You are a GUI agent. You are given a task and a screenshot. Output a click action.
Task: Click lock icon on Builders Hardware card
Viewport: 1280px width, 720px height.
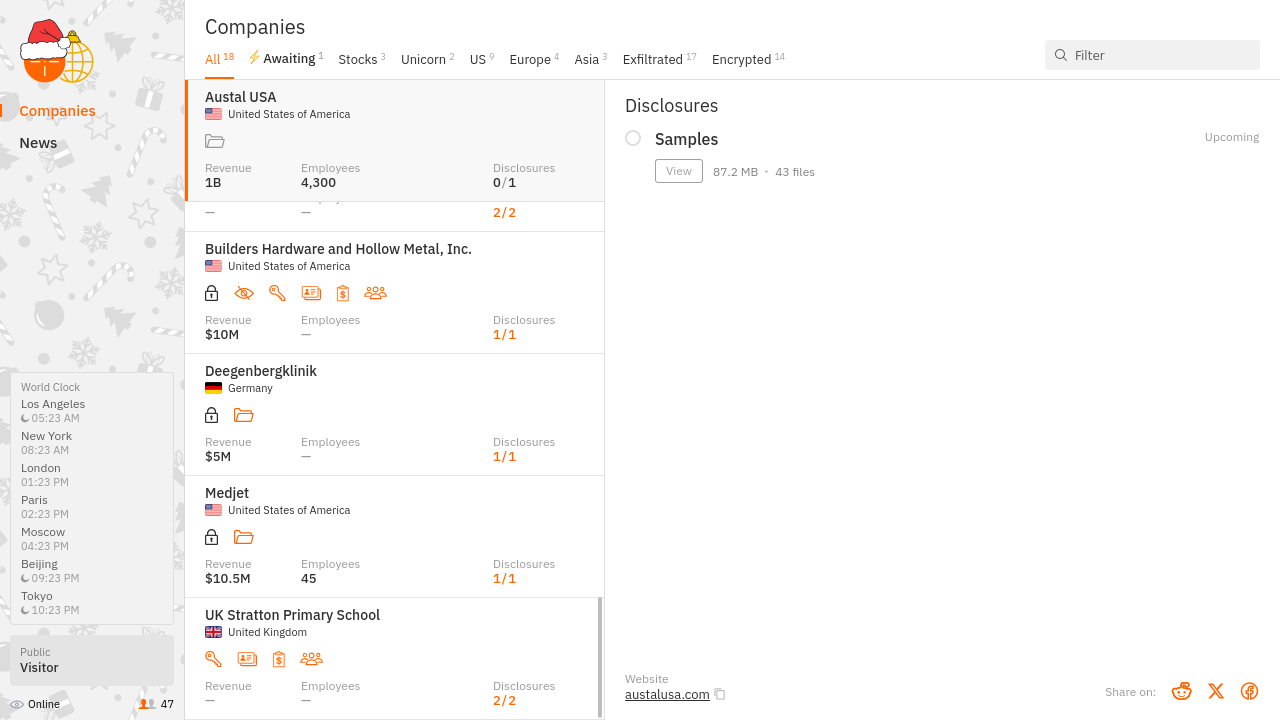click(211, 293)
